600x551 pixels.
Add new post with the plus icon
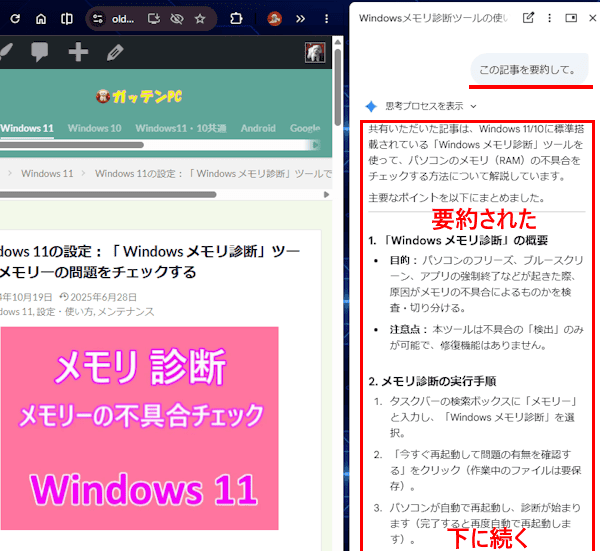click(x=78, y=52)
